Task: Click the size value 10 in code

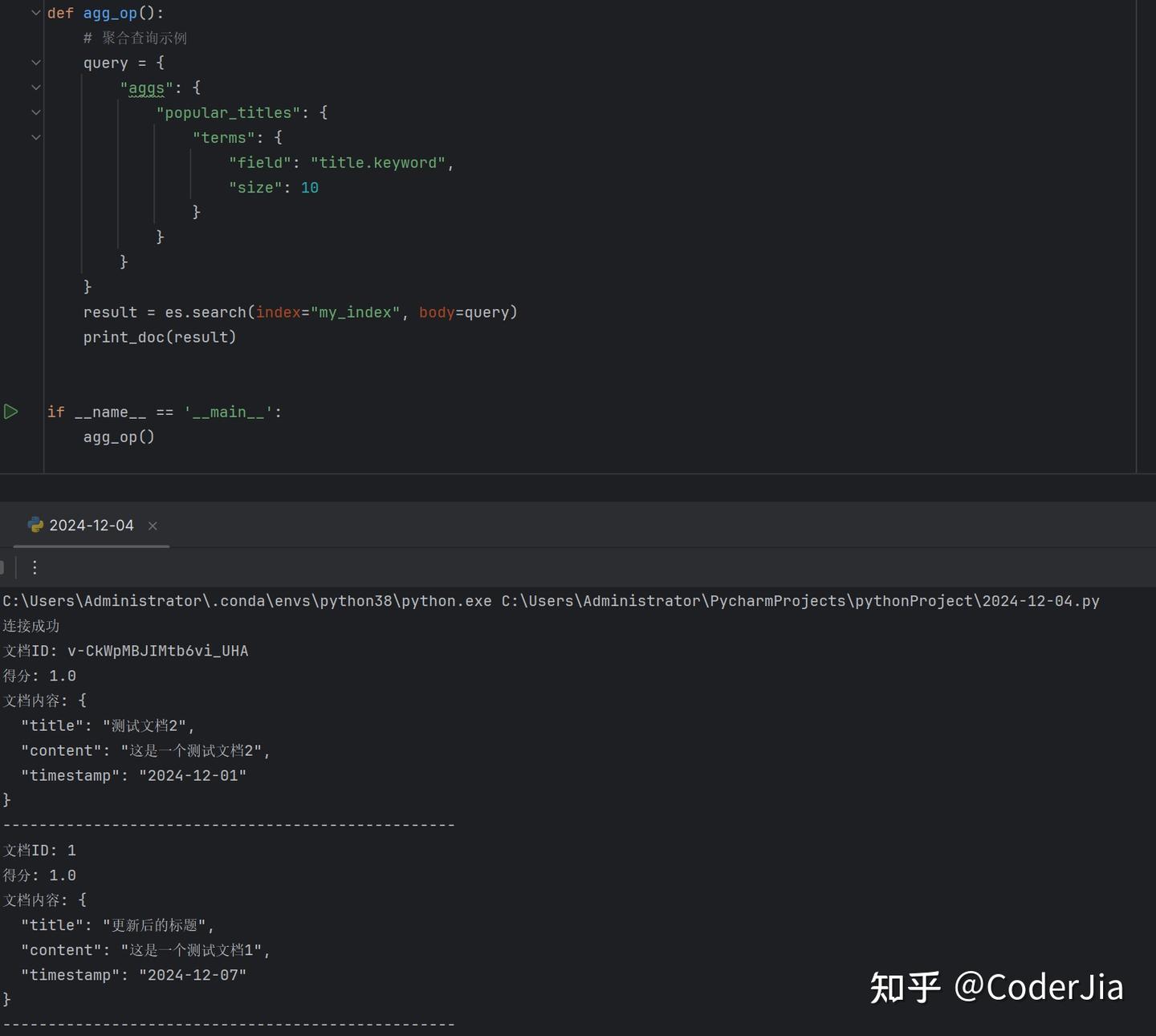Action: [310, 187]
